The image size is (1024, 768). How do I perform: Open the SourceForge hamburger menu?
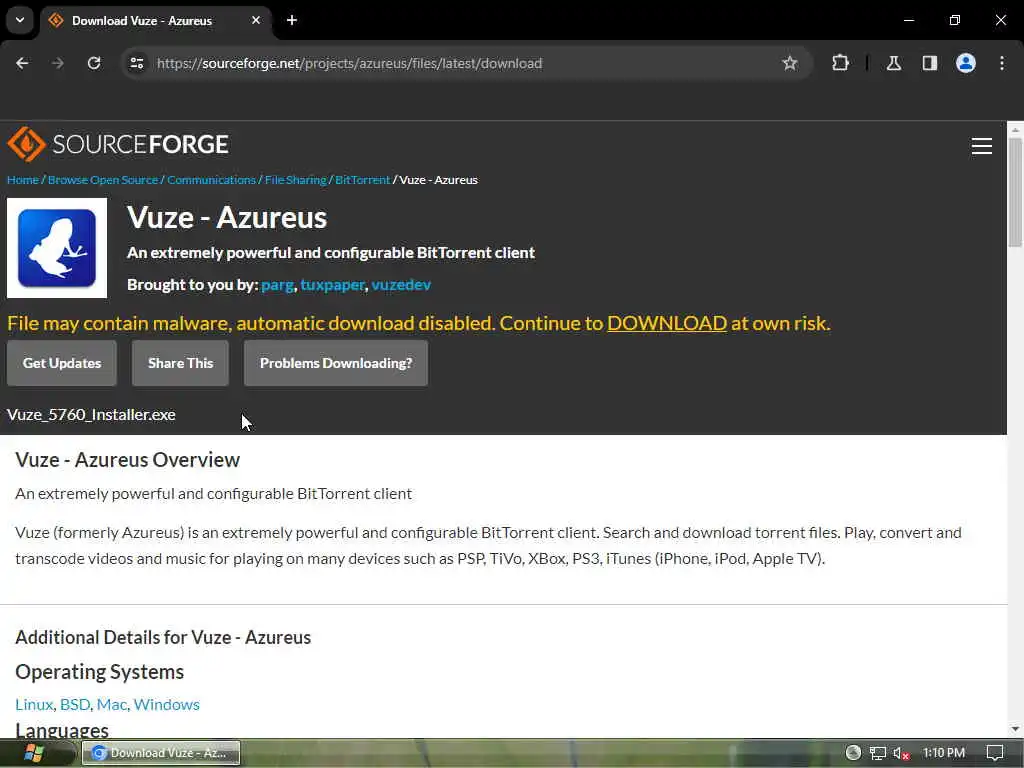pos(982,146)
